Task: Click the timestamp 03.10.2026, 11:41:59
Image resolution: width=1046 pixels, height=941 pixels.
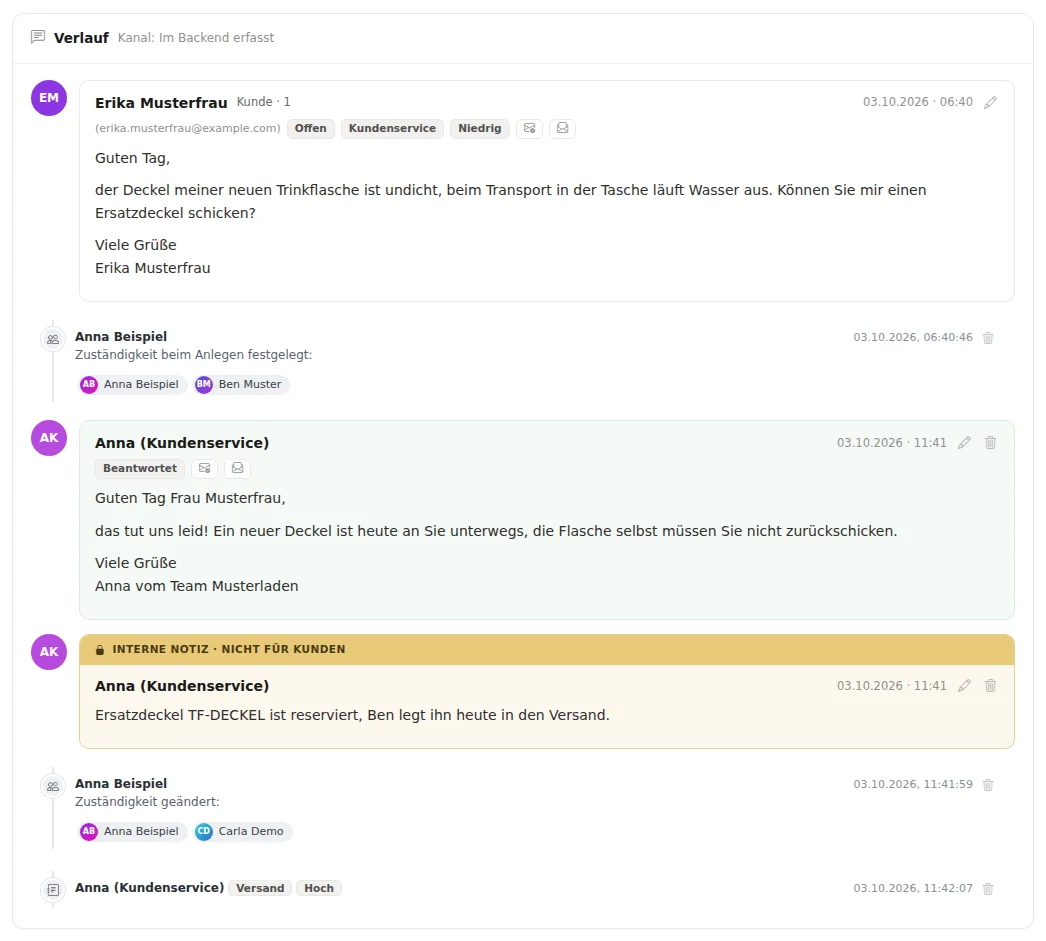Action: tap(913, 784)
